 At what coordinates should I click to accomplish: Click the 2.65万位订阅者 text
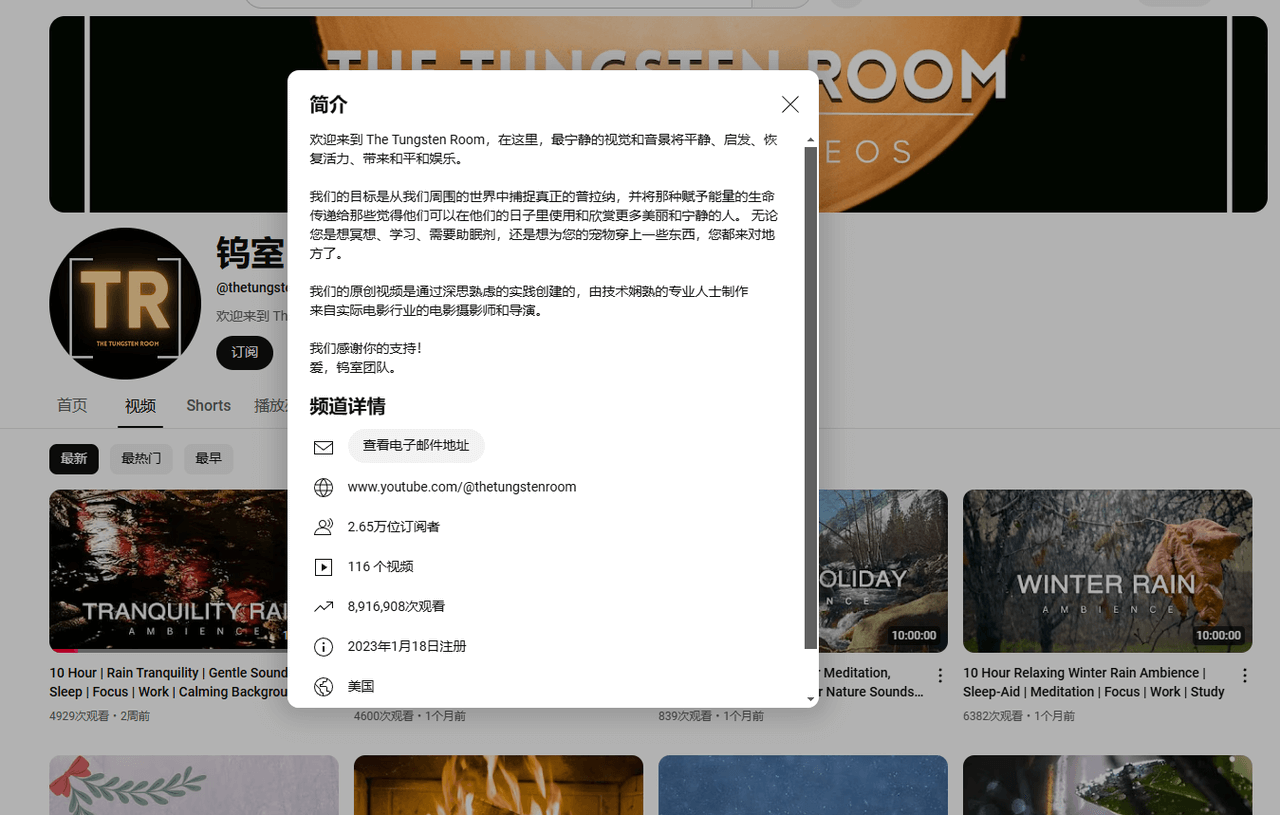click(x=394, y=527)
